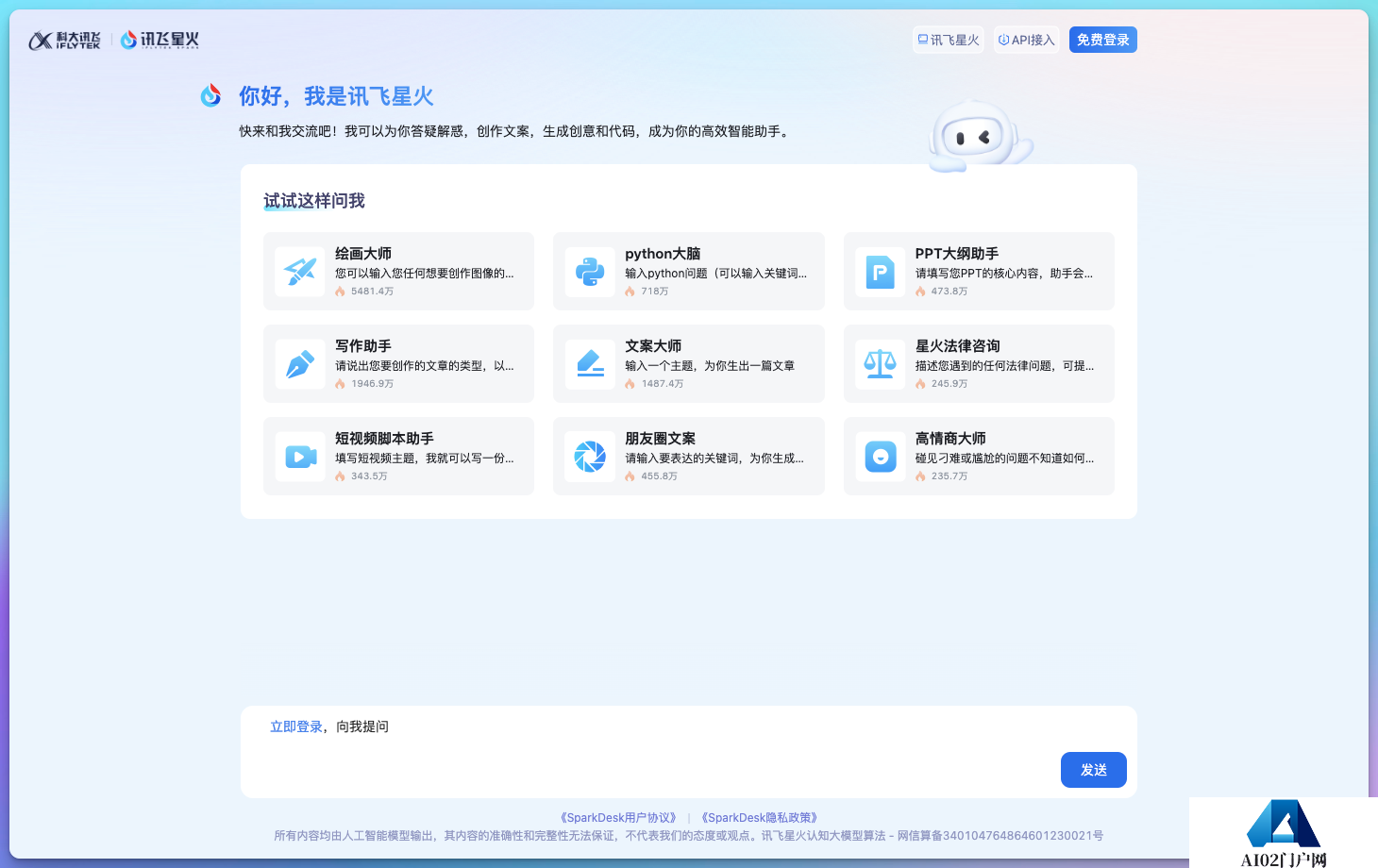Click the 讯飞星火 Spark logo in header
Image resolution: width=1378 pixels, height=868 pixels.
pyautogui.click(x=160, y=40)
